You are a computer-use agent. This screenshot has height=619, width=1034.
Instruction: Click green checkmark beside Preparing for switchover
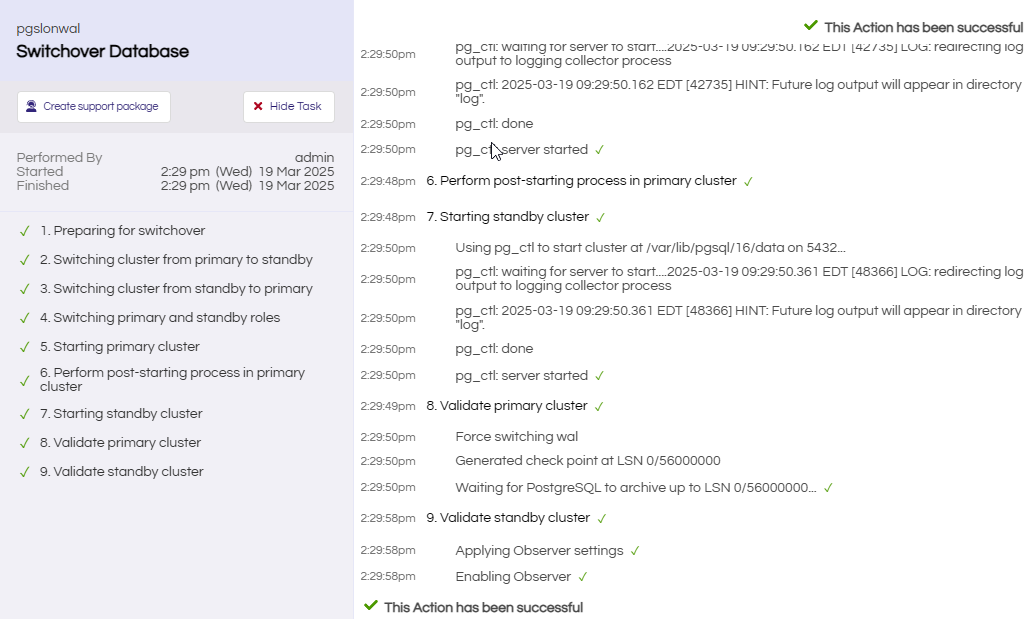tap(24, 231)
